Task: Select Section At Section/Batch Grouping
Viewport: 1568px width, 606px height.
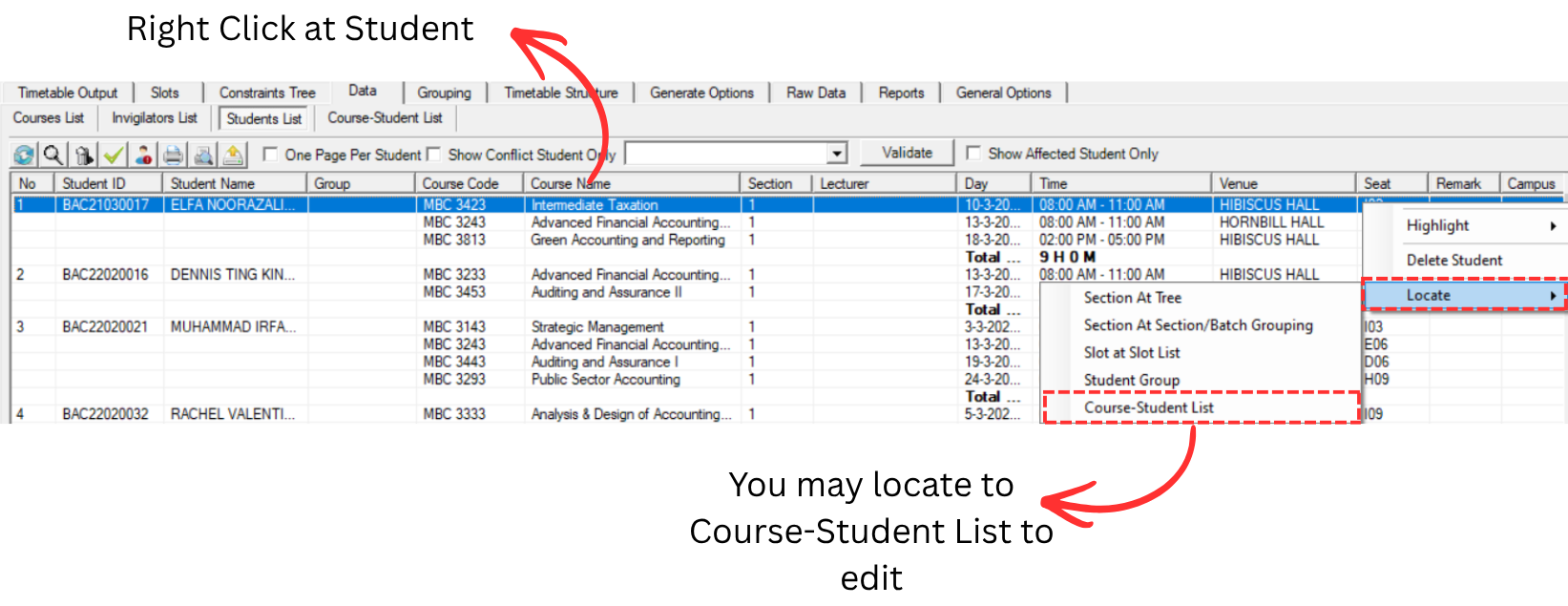Action: (x=1198, y=325)
